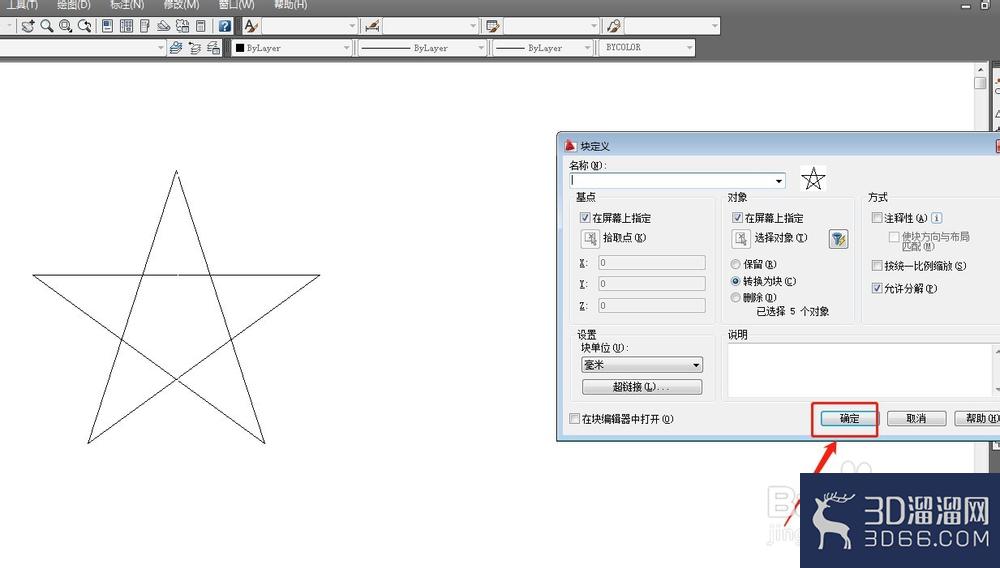
Task: Open the 帮助(H) menu
Action: point(290,4)
